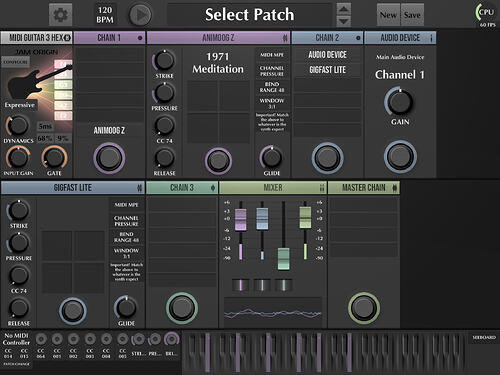
Task: Click the New patch button
Action: tap(388, 15)
